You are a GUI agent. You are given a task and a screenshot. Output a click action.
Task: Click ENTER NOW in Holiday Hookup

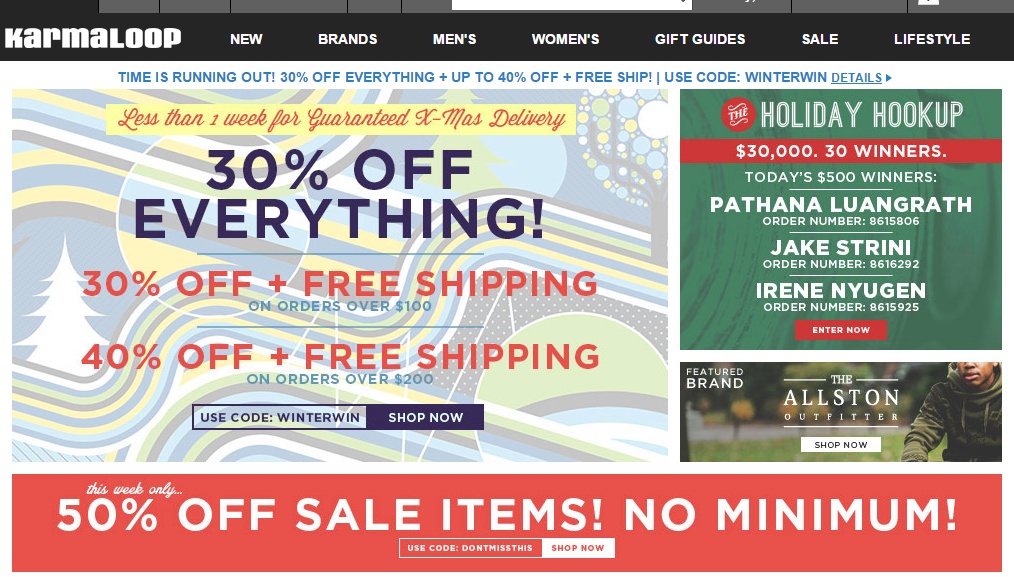click(841, 330)
